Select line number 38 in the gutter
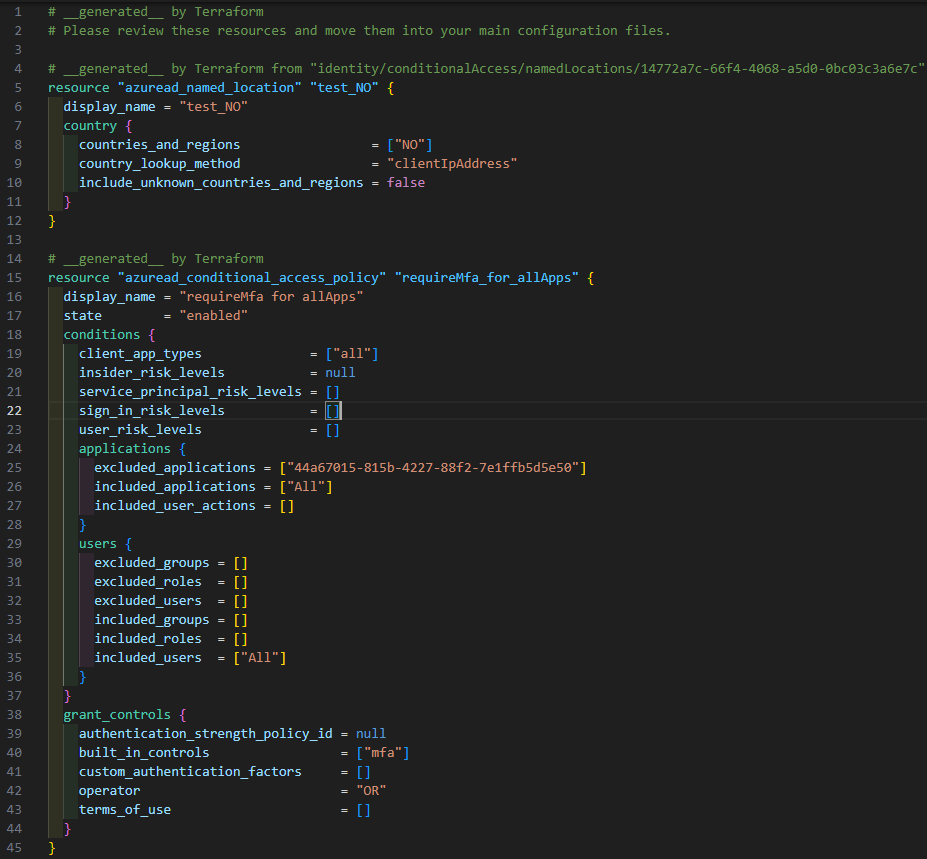This screenshot has width=927, height=859. coord(18,715)
